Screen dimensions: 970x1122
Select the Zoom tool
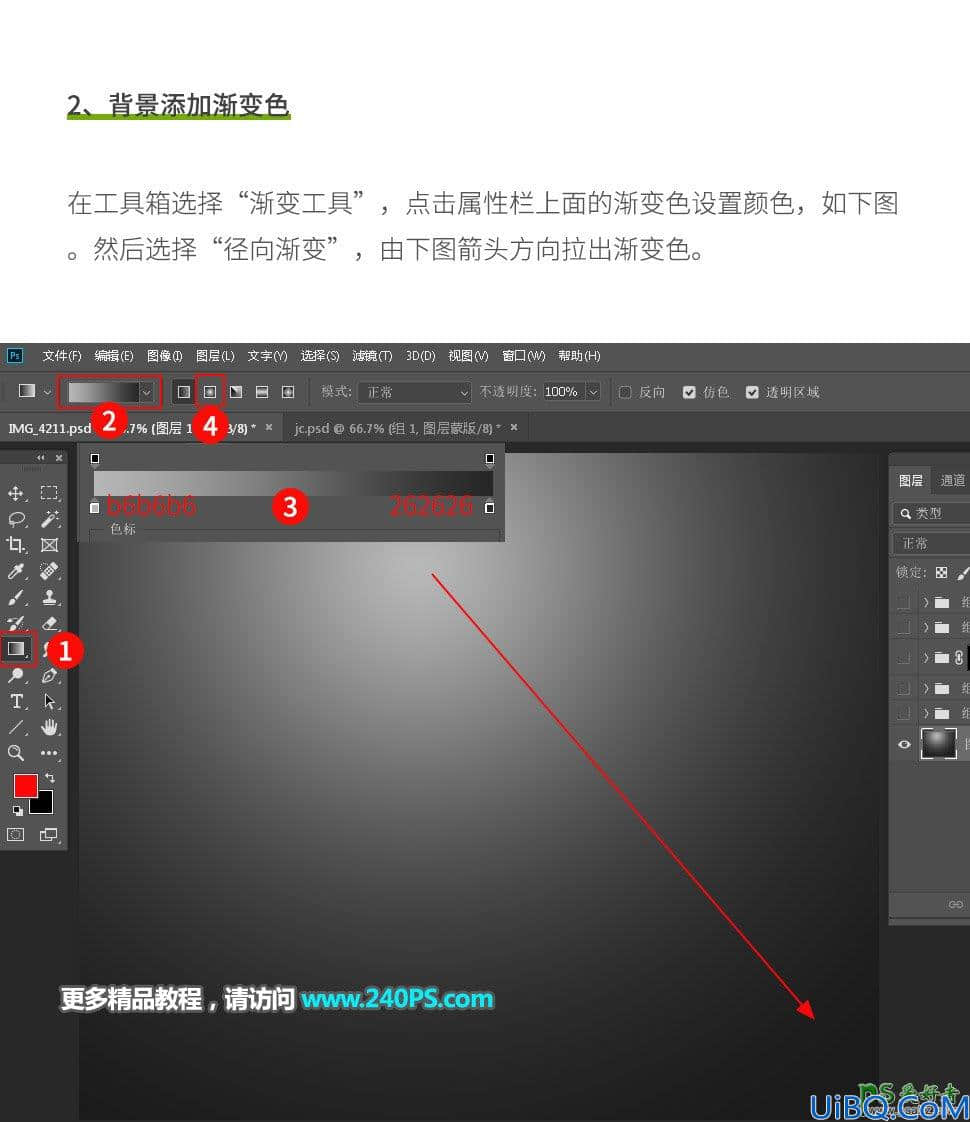(x=15, y=753)
